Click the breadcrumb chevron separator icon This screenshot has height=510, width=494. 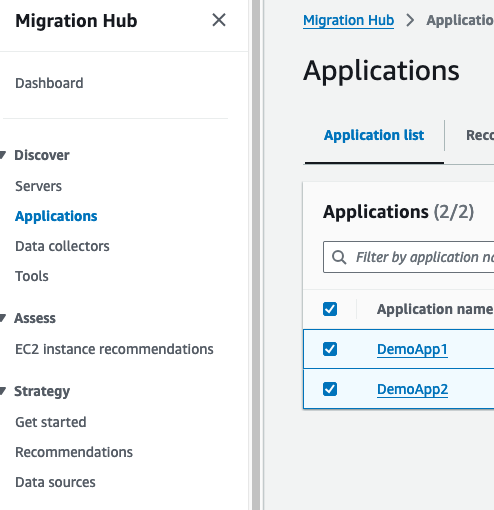[x=410, y=20]
